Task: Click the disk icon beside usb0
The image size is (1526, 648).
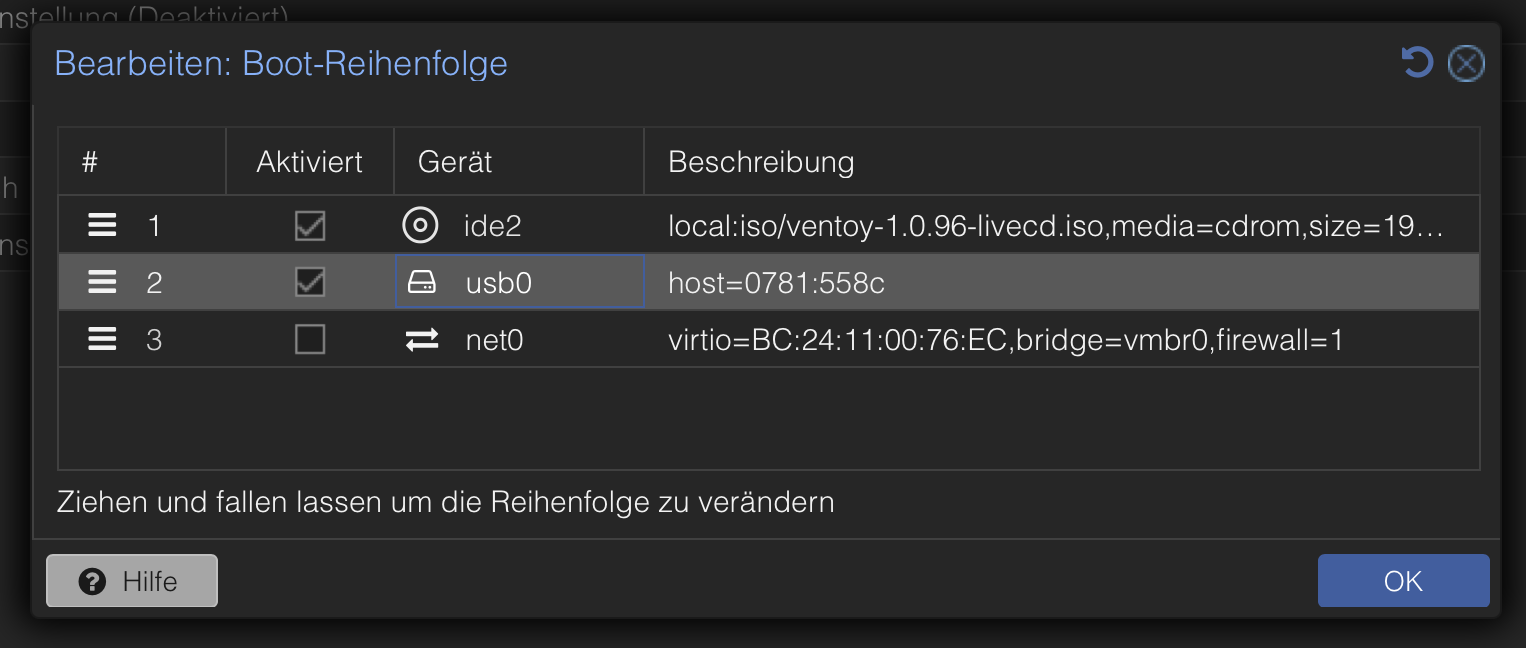Action: coord(422,284)
